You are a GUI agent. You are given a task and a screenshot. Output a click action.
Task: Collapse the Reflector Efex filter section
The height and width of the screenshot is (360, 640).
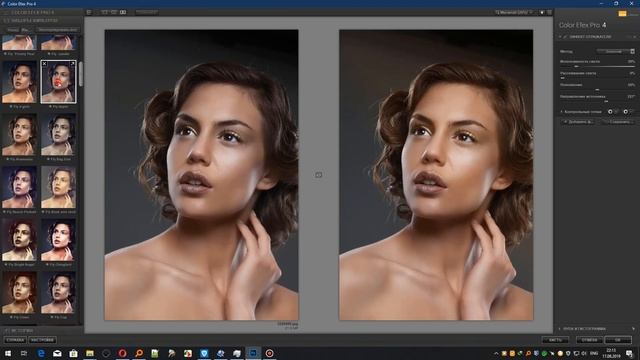pos(560,37)
